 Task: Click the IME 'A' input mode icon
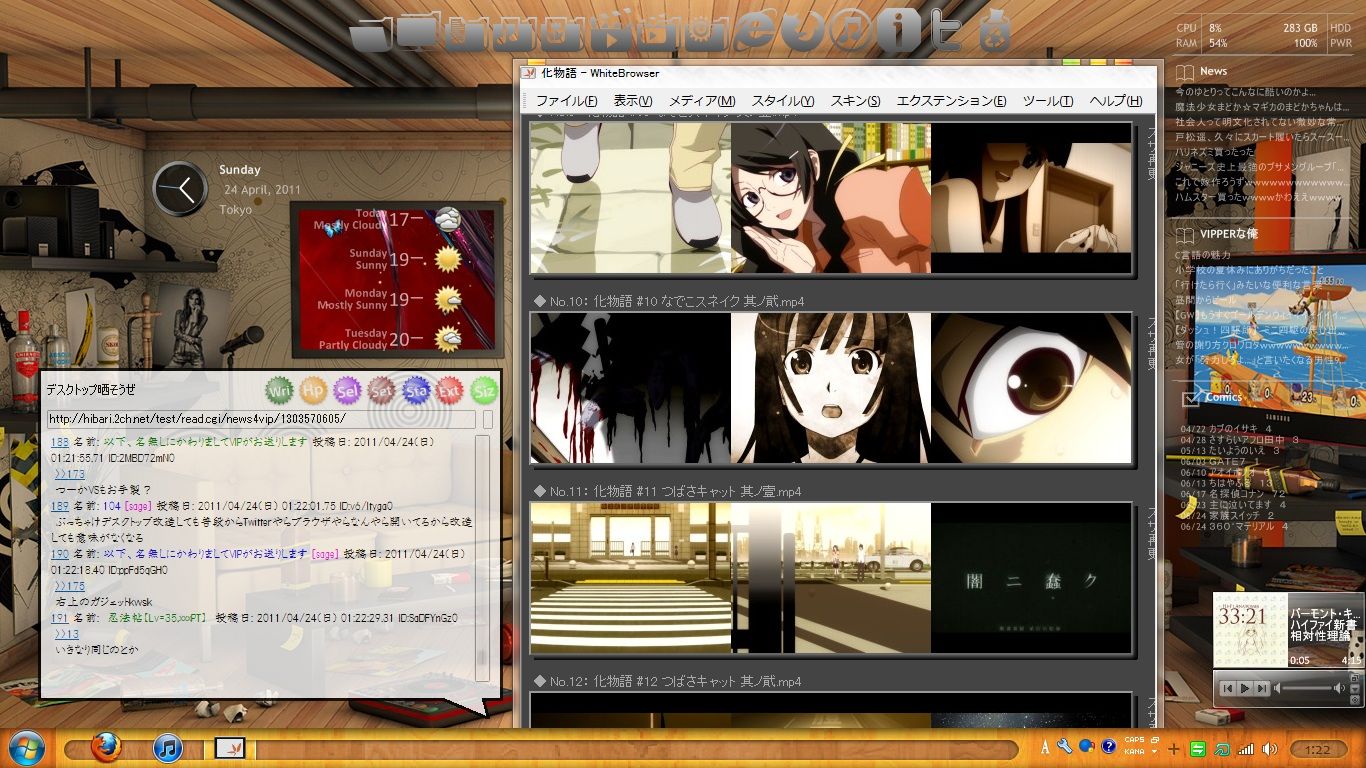(1045, 747)
